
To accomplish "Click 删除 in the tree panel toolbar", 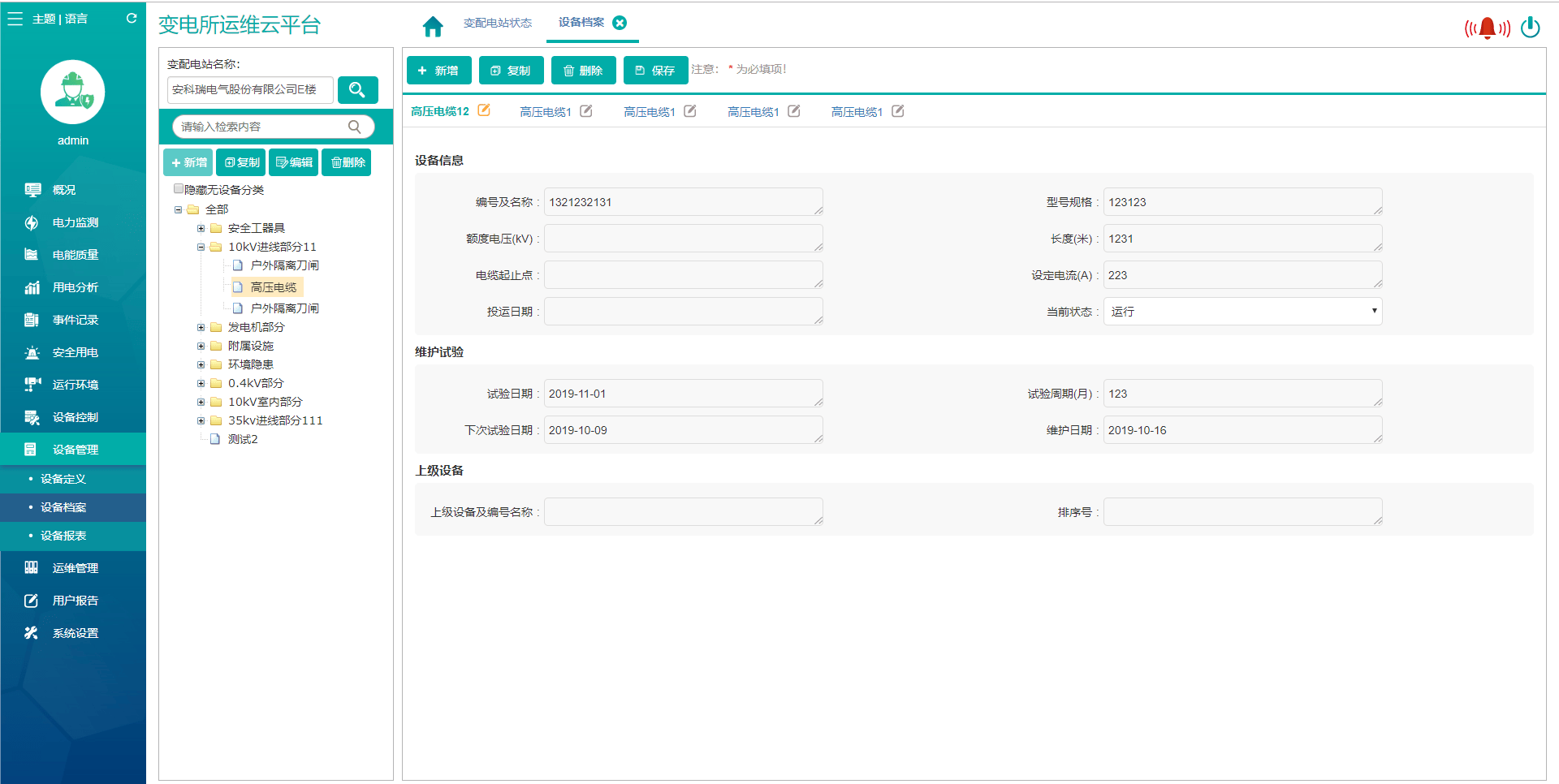I will (x=347, y=162).
